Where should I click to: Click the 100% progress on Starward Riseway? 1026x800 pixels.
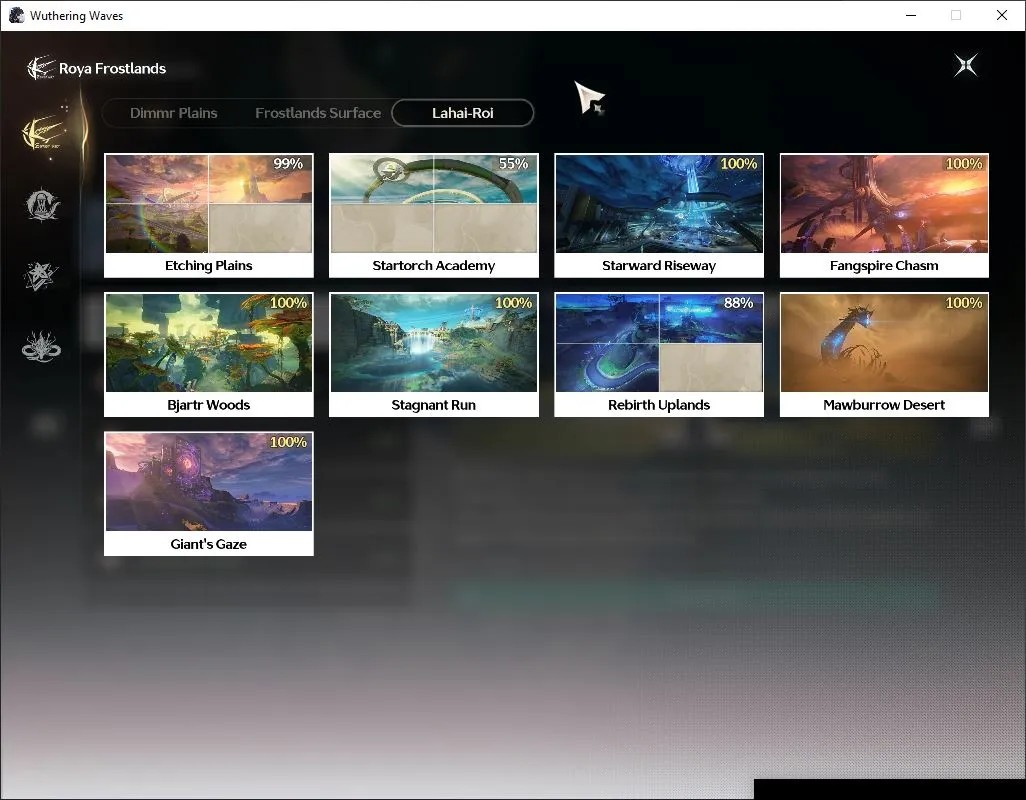[x=739, y=164]
